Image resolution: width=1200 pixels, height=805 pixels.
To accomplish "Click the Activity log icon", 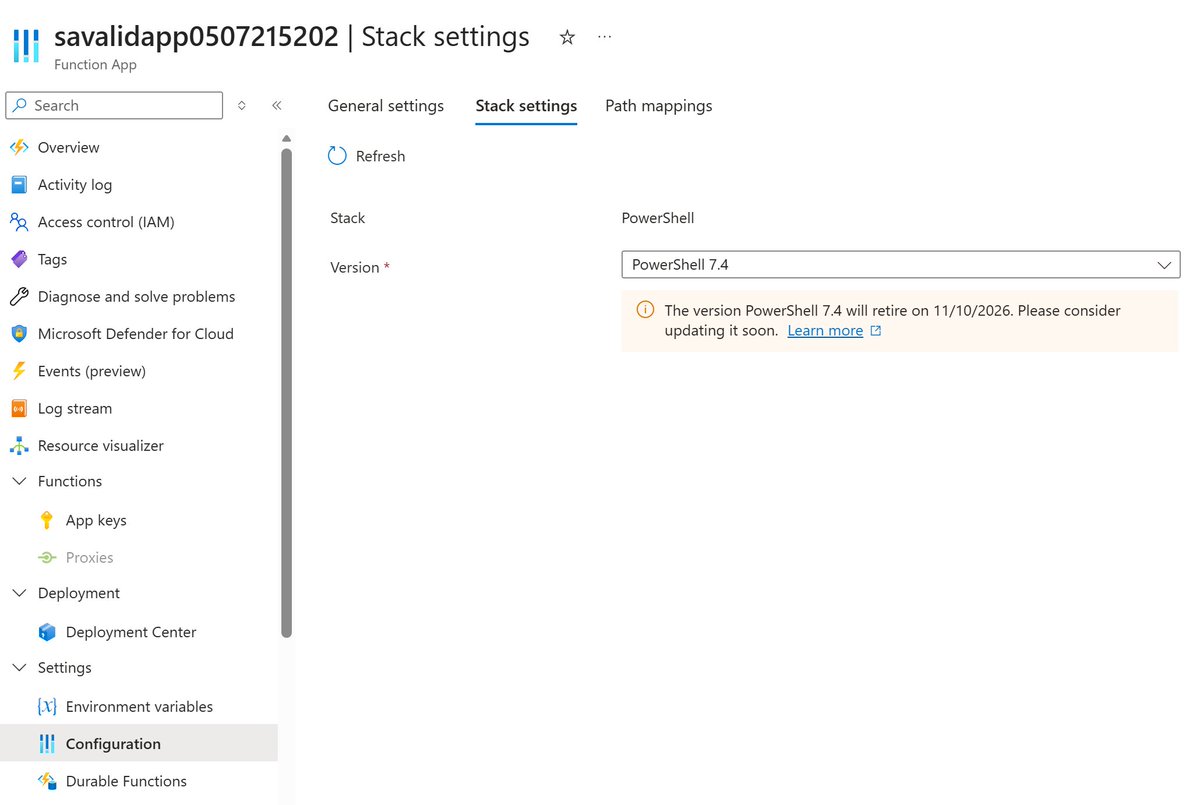I will [19, 185].
